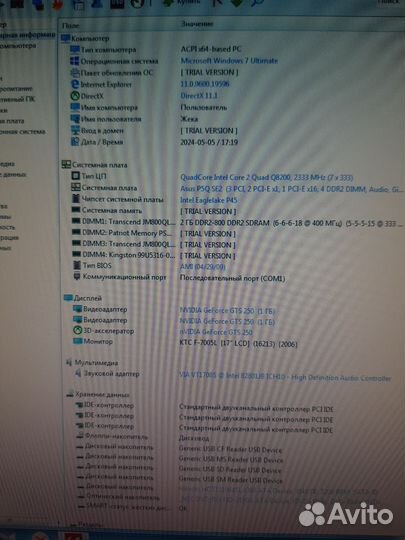Click the Windows icon beside Операционная система
The height and width of the screenshot is (540, 405).
(74, 61)
